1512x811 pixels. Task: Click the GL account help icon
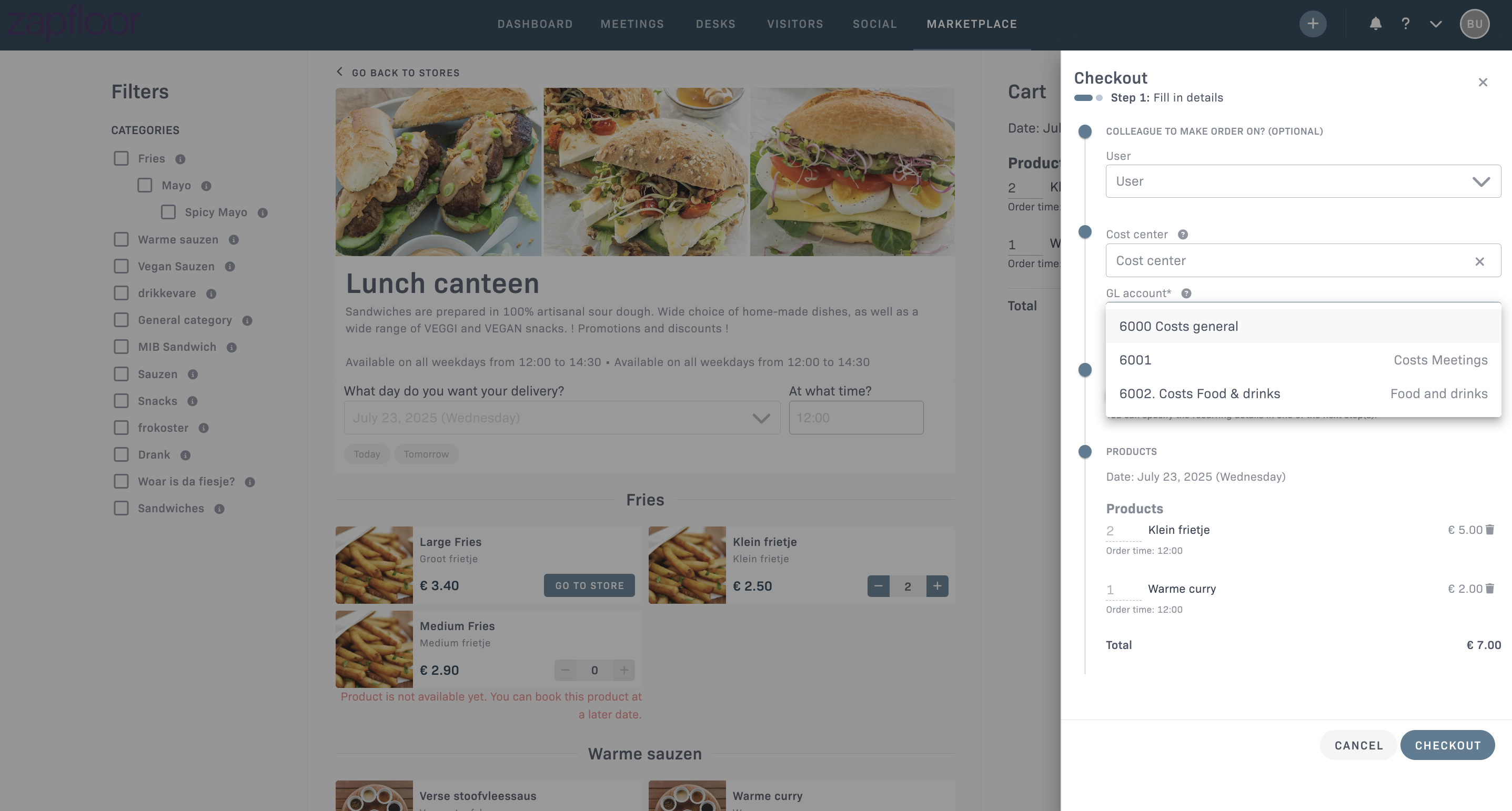click(x=1186, y=293)
